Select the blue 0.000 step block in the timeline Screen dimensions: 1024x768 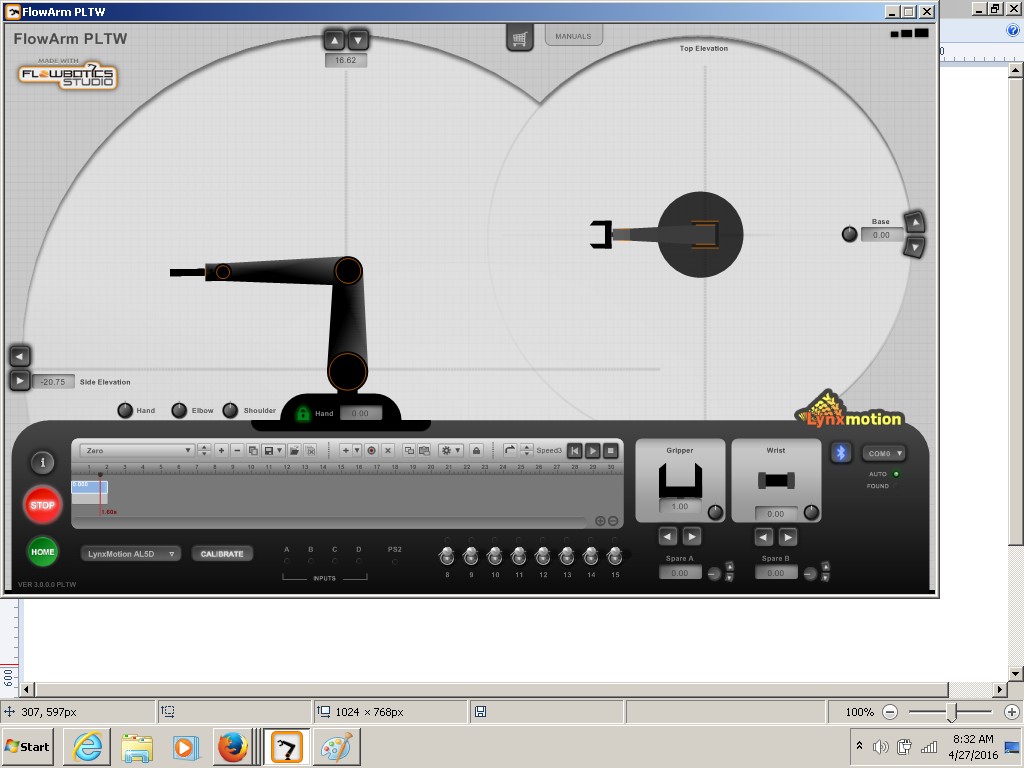[x=89, y=487]
